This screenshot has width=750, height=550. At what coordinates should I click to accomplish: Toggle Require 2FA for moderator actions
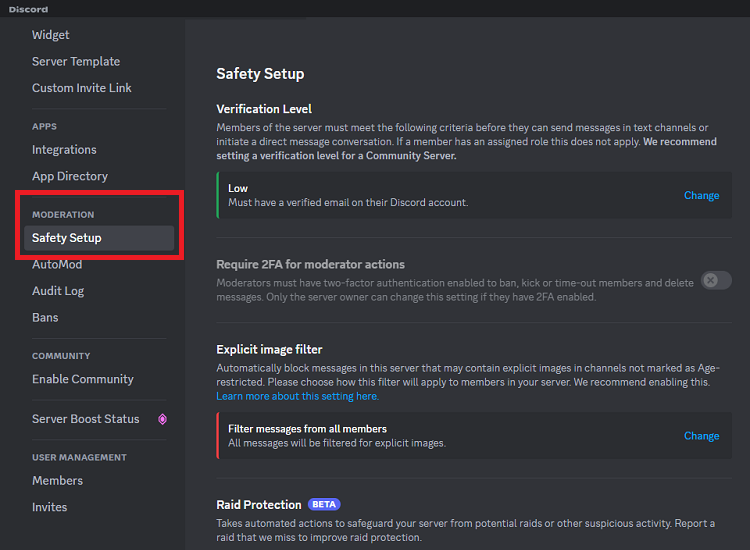[x=716, y=280]
